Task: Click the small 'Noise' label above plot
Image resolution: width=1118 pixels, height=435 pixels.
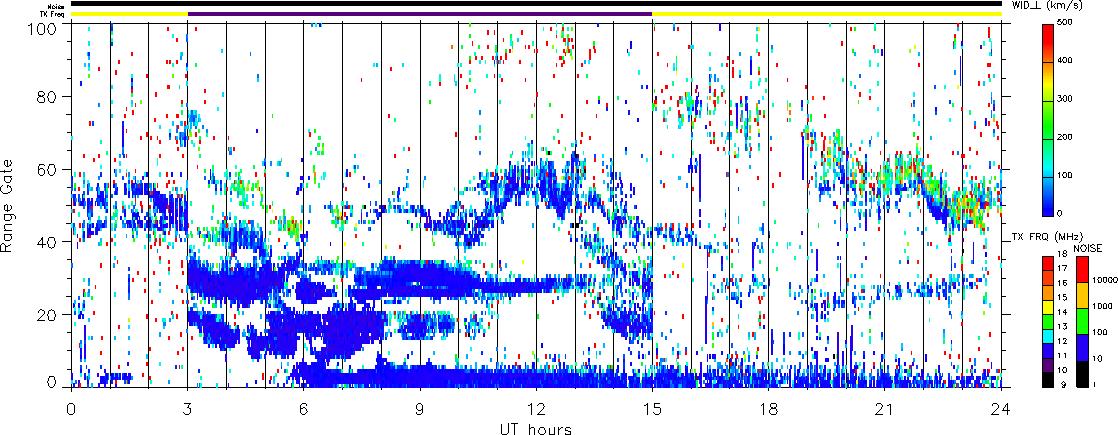Action: coord(56,6)
